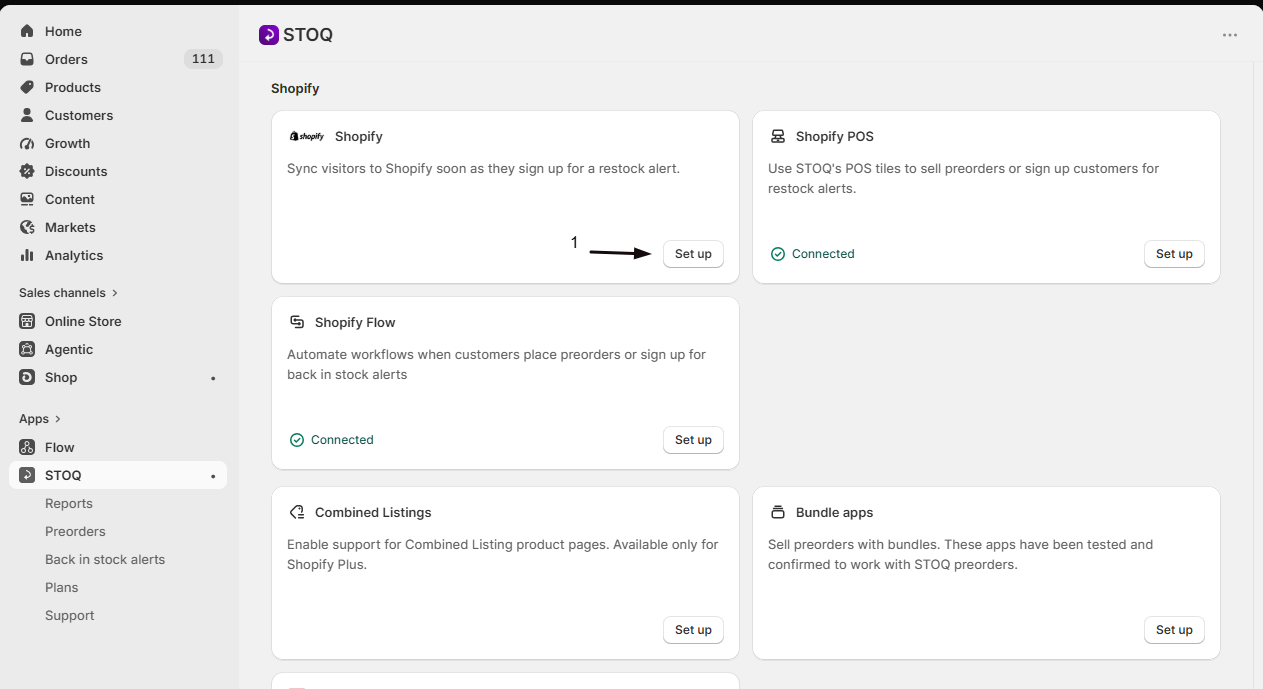
Task: Click the Shopify POS card icon
Action: (x=778, y=136)
